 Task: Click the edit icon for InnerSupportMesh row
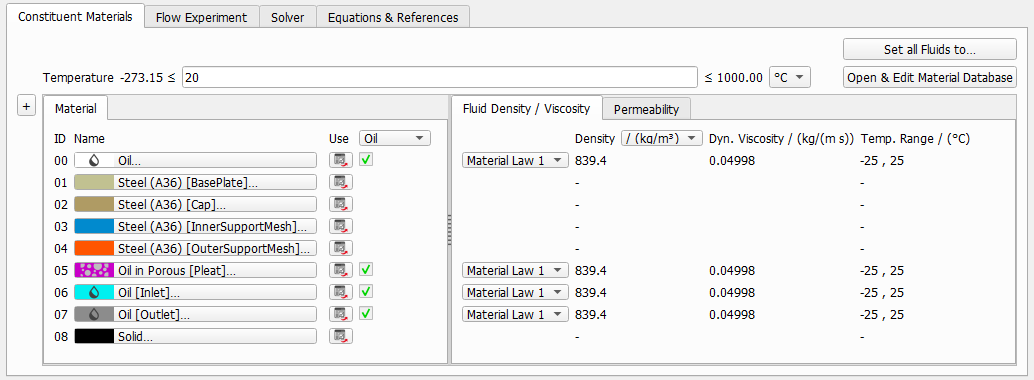341,226
